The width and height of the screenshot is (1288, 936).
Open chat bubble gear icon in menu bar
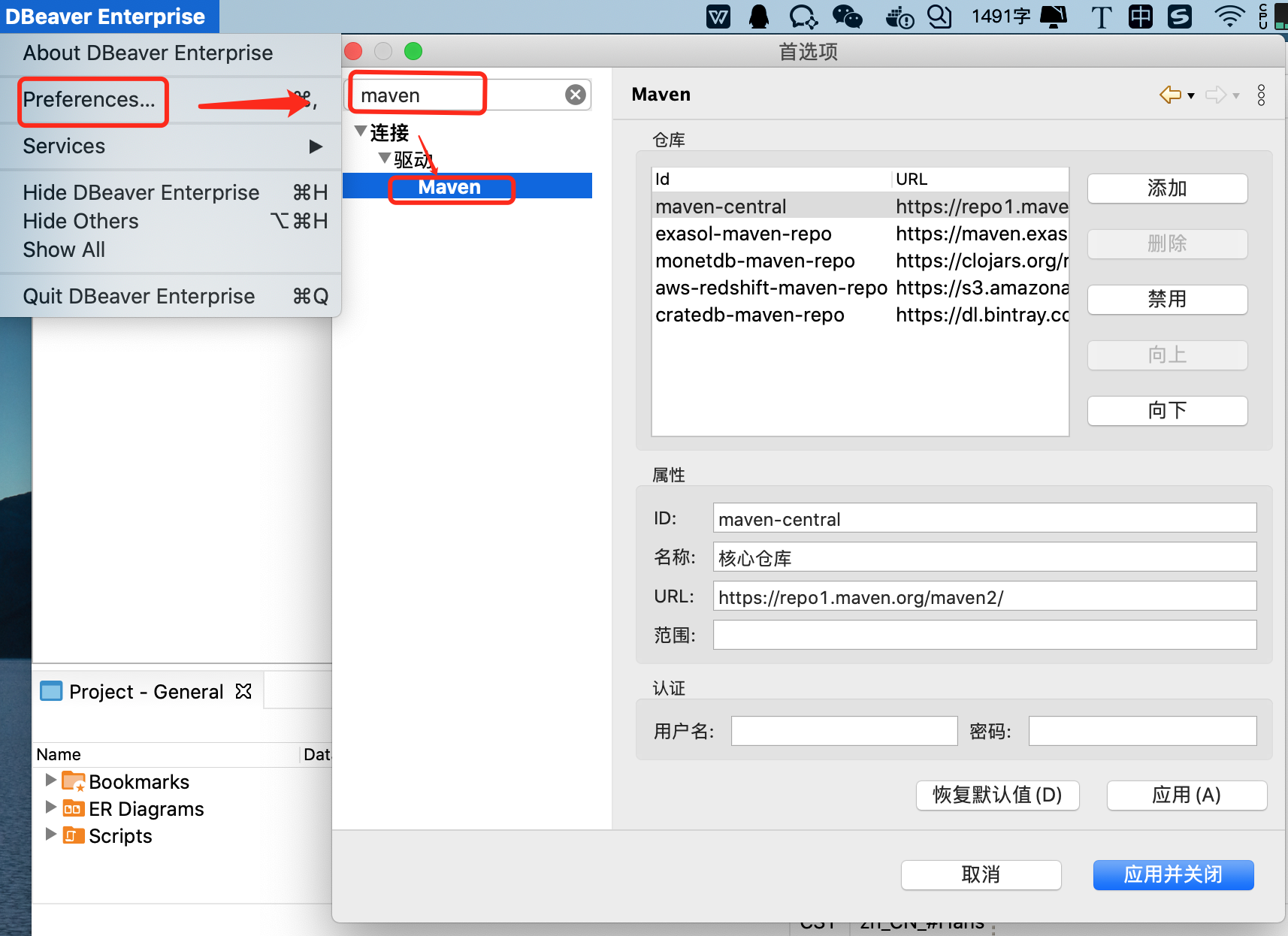(803, 16)
